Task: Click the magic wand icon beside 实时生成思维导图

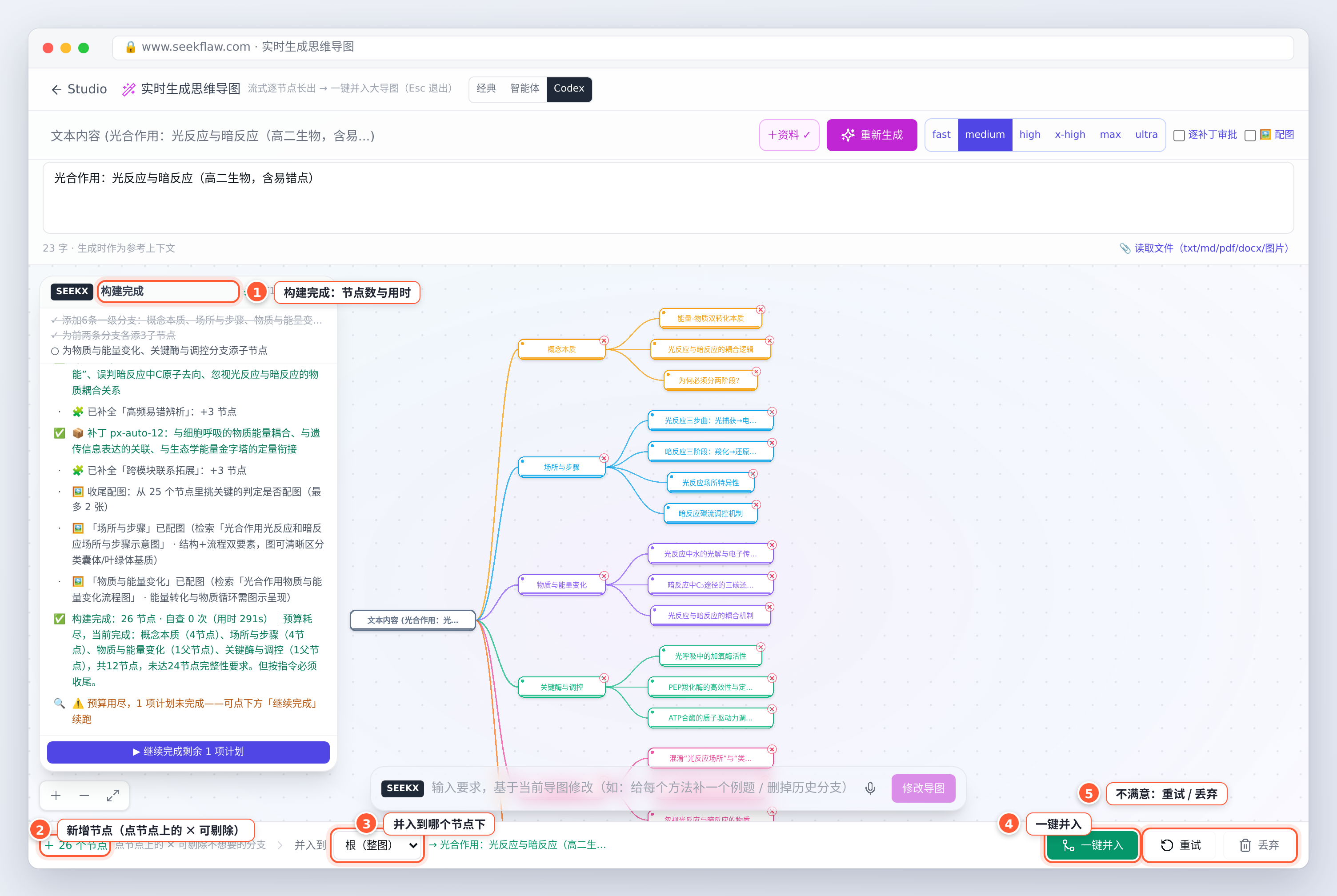Action: point(128,89)
